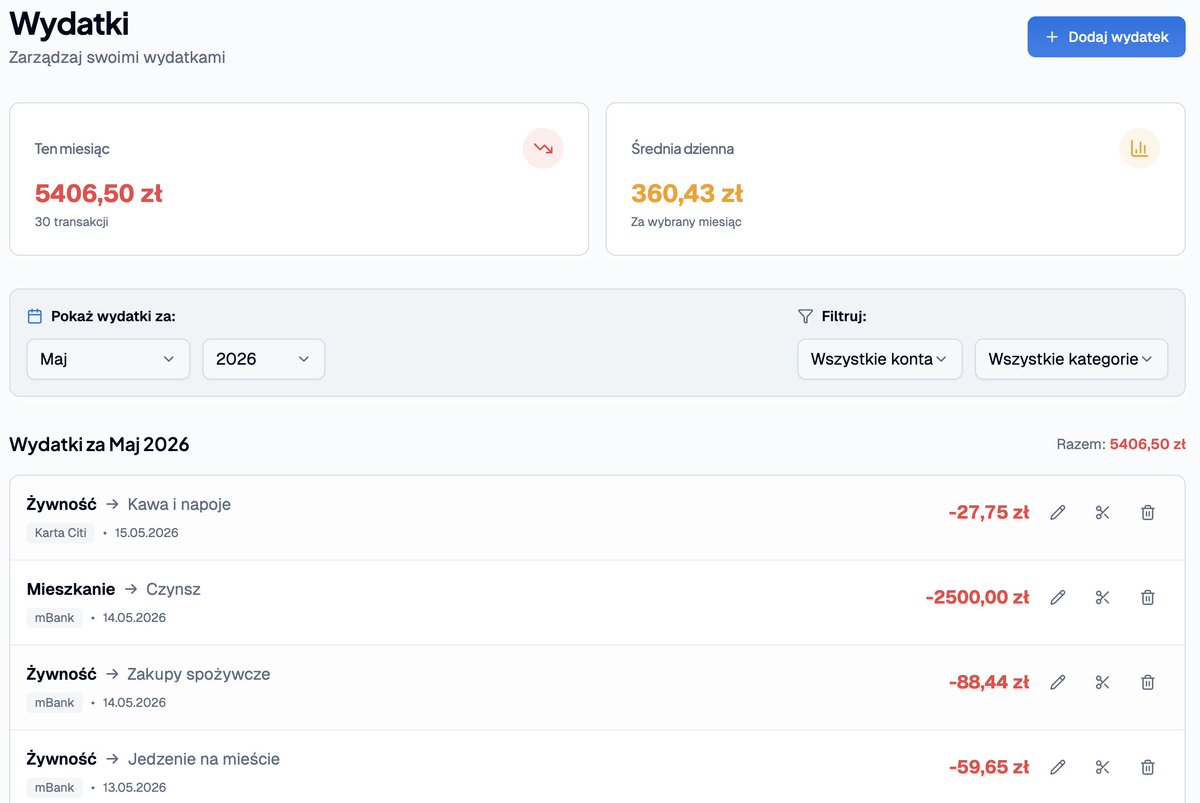The height and width of the screenshot is (803, 1200).
Task: Click the Ten miesiąc card title
Action: point(72,149)
